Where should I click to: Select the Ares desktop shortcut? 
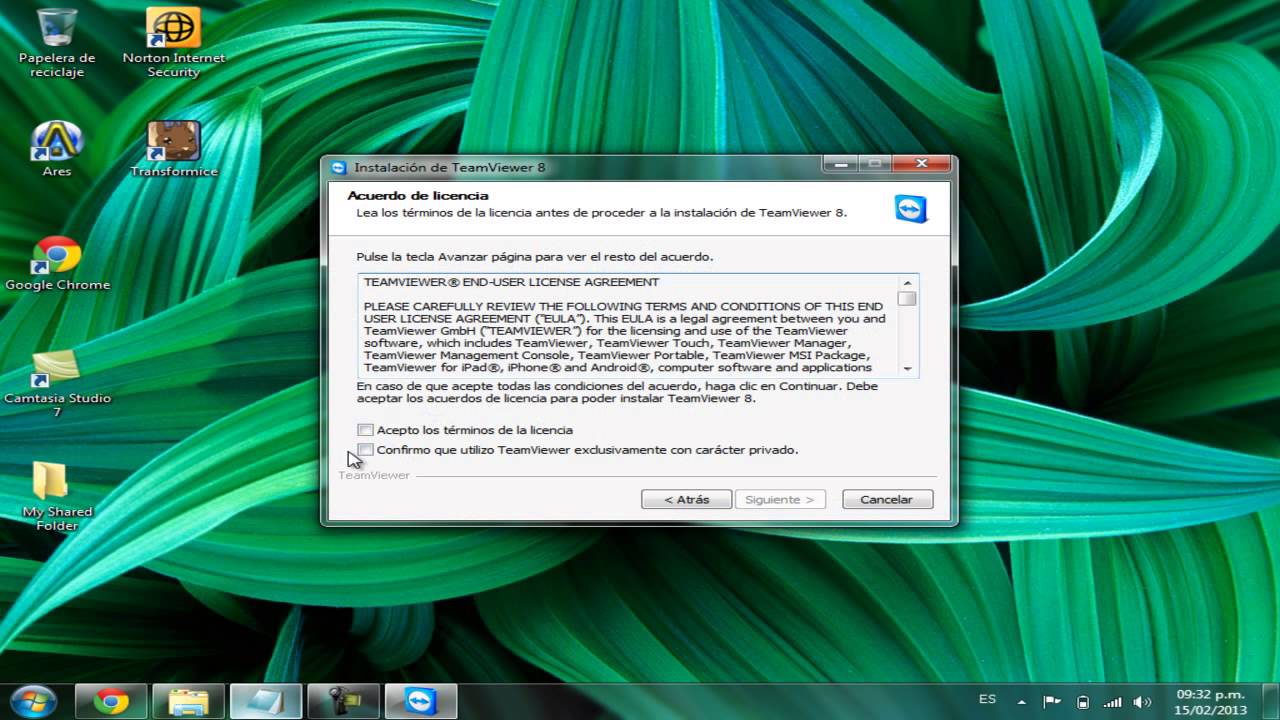(x=57, y=149)
